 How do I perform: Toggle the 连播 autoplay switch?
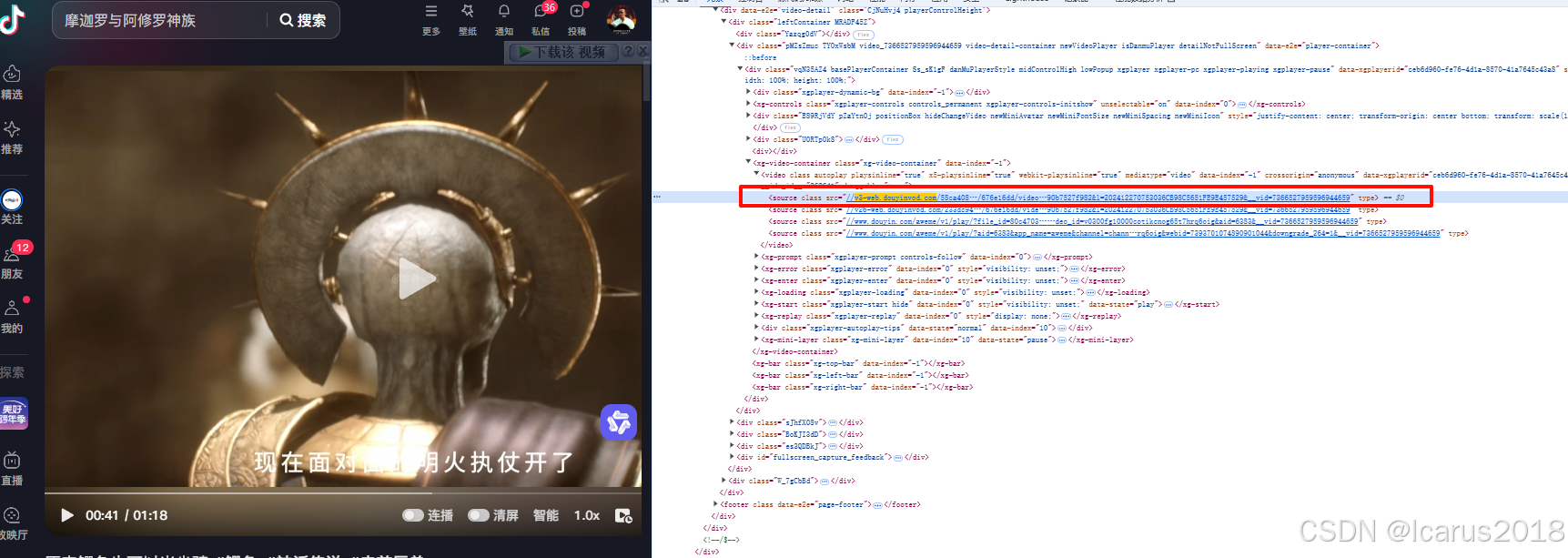(x=413, y=515)
